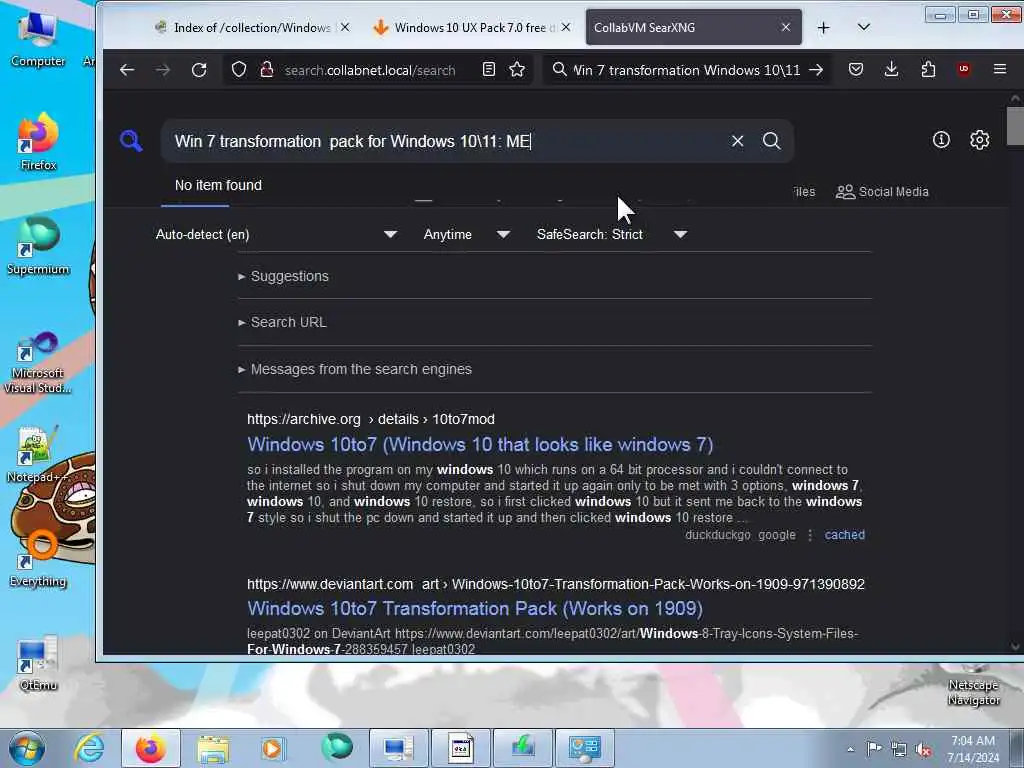
Task: Click the Firefox desktop shortcut
Action: [x=38, y=142]
